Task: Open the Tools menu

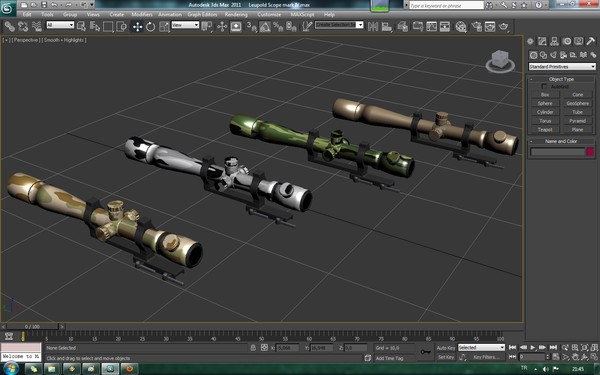Action: tap(47, 15)
